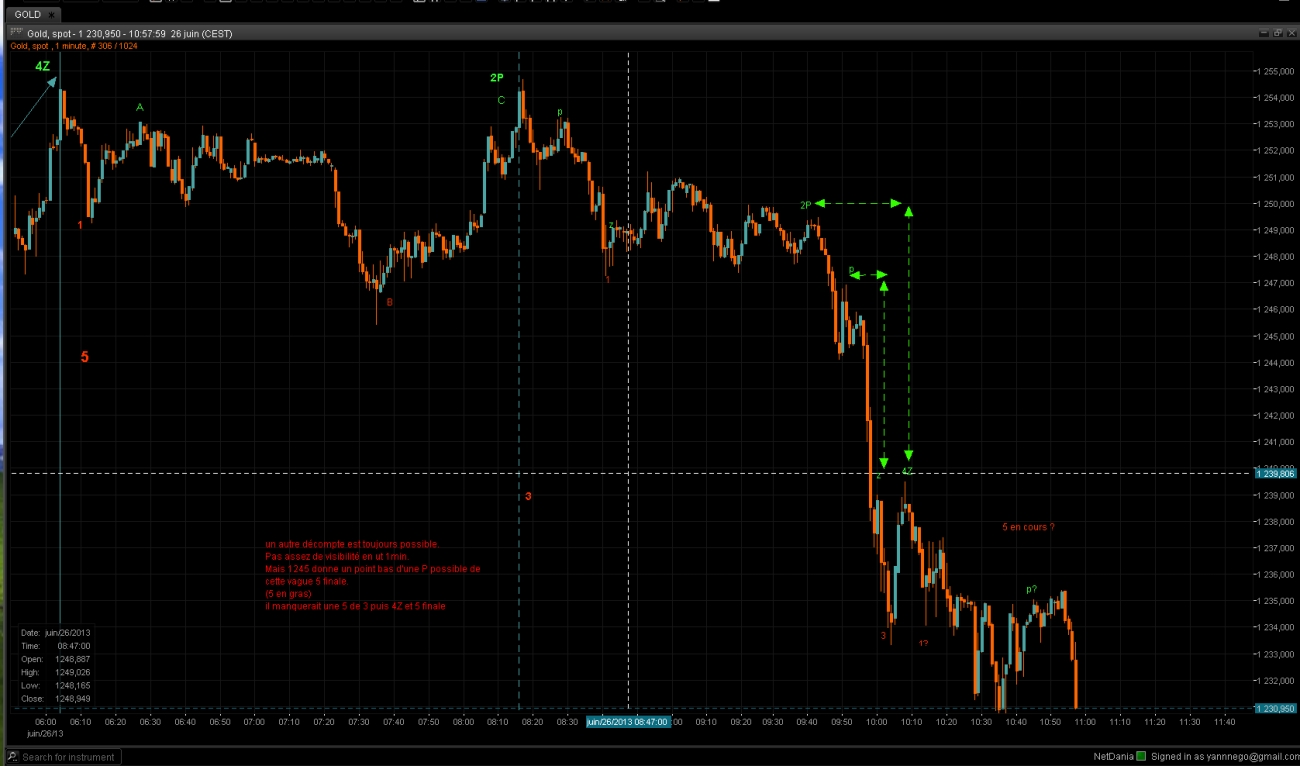Focus the Search for instrument field
This screenshot has height=766, width=1300.
[68, 757]
